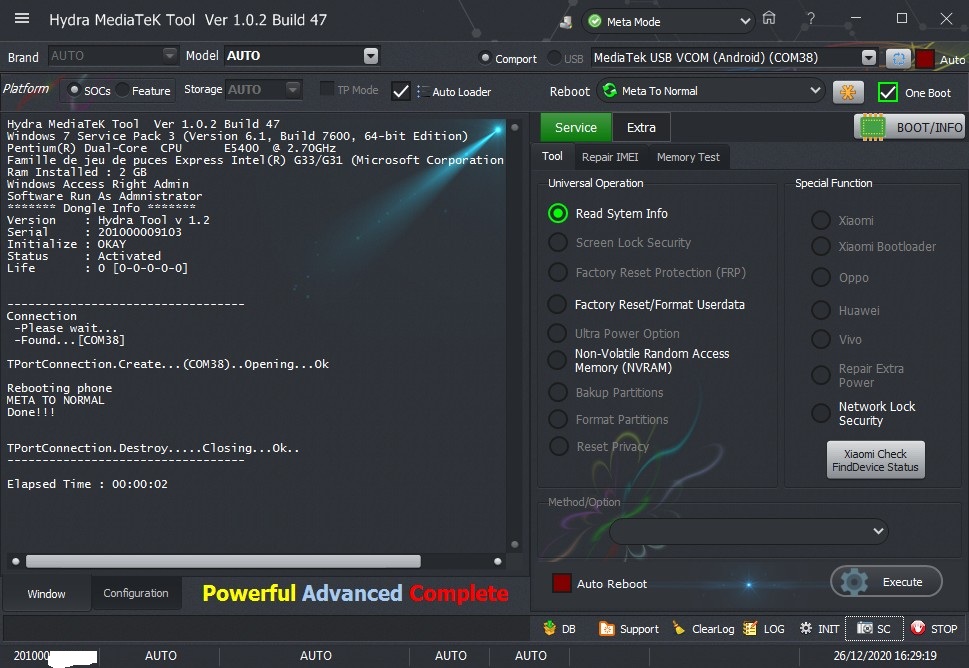The width and height of the screenshot is (969, 668).
Task: Toggle the Auto Loader checkbox
Action: coord(400,91)
